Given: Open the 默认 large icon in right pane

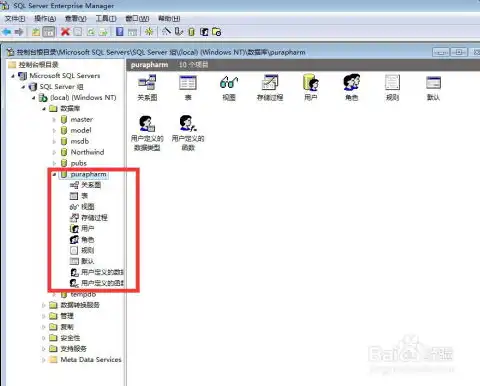Looking at the screenshot, I should click(x=433, y=88).
